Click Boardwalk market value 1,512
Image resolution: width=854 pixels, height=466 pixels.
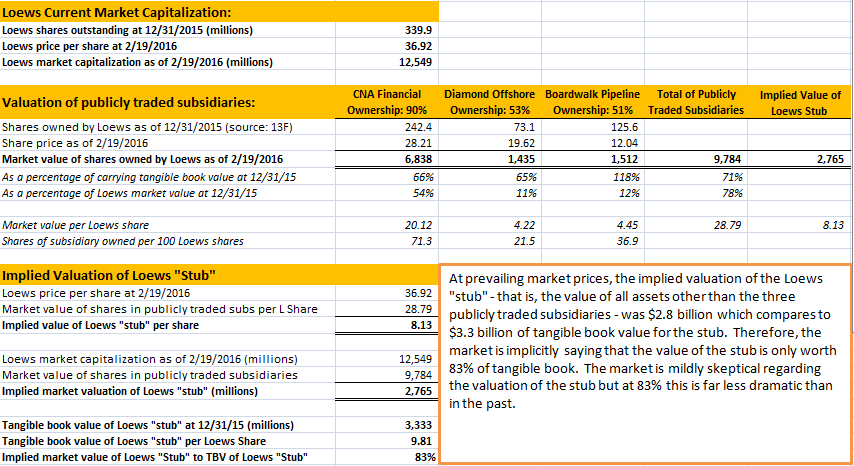click(x=624, y=159)
